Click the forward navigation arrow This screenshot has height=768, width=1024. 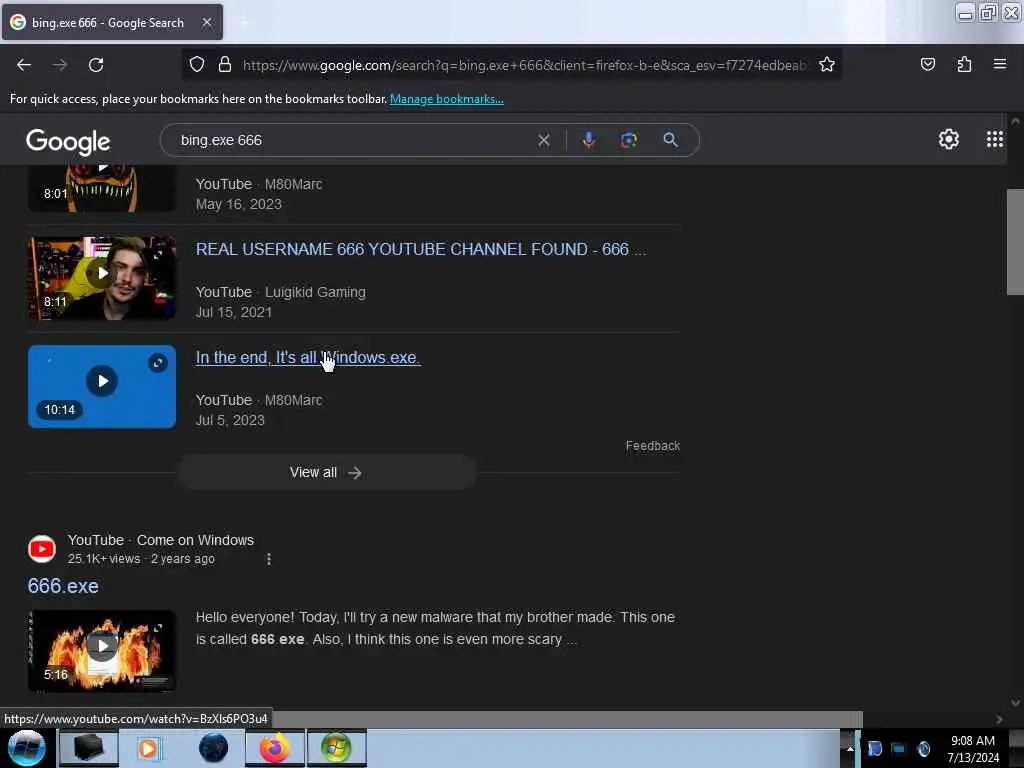click(x=60, y=65)
